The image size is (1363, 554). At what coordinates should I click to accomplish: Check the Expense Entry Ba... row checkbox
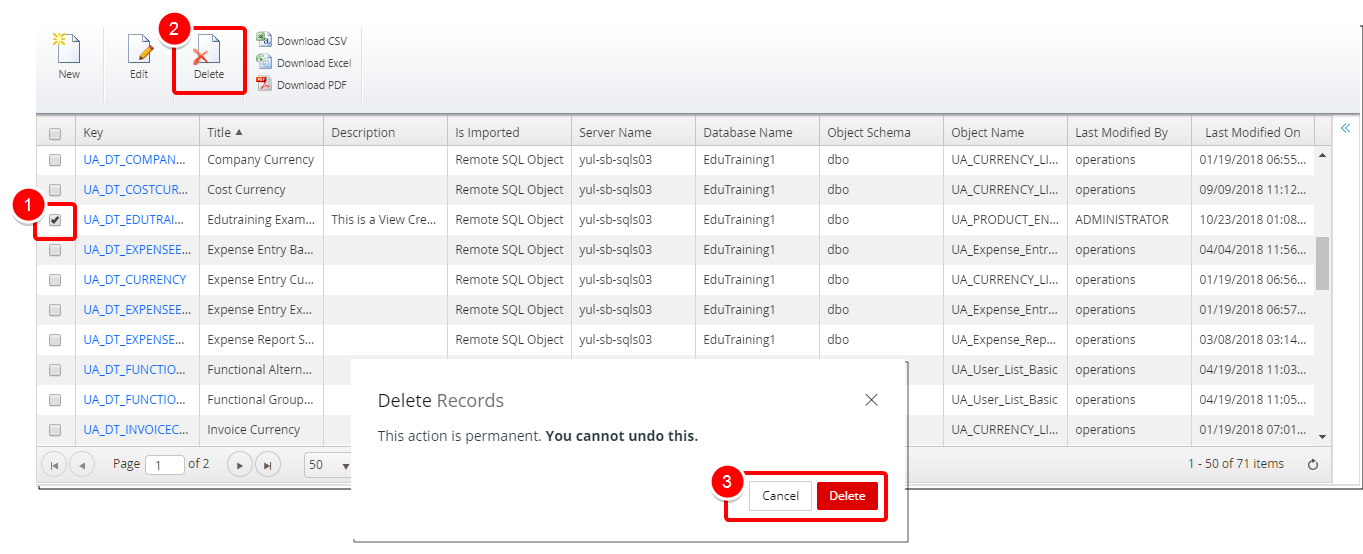coord(55,250)
